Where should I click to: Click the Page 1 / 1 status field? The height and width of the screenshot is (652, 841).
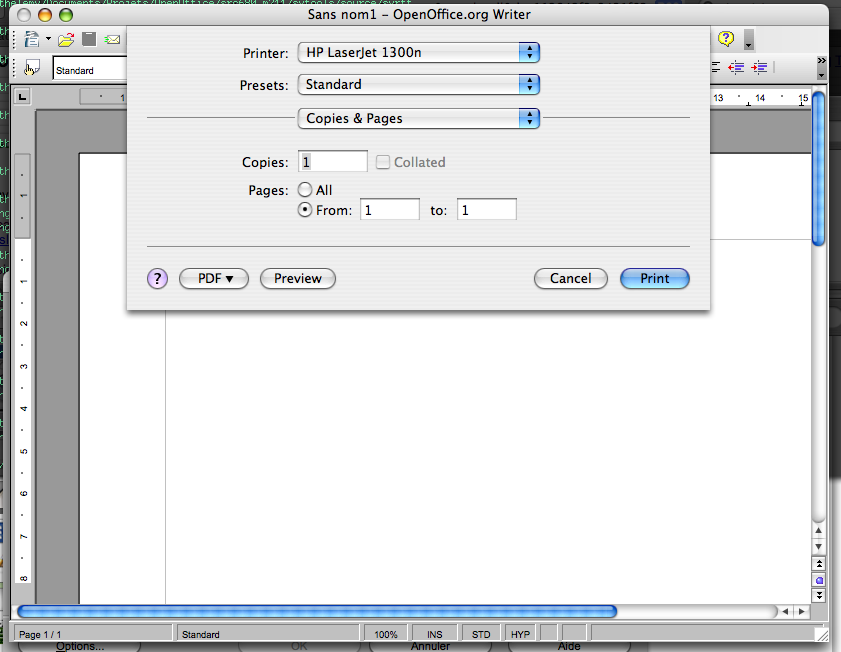(93, 634)
